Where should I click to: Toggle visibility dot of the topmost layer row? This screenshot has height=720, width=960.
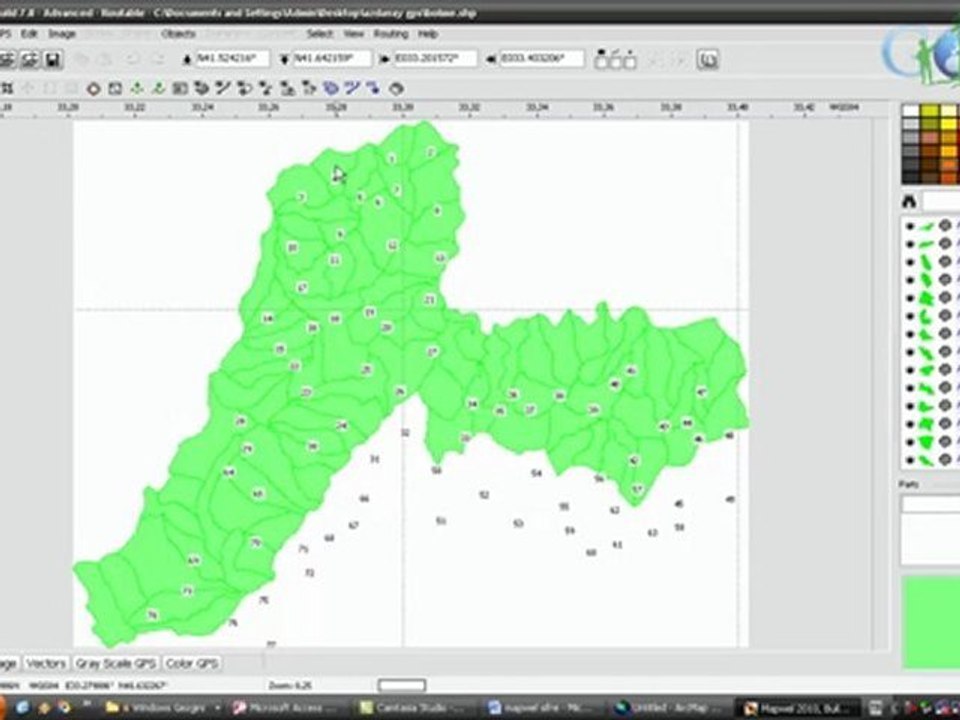(909, 226)
